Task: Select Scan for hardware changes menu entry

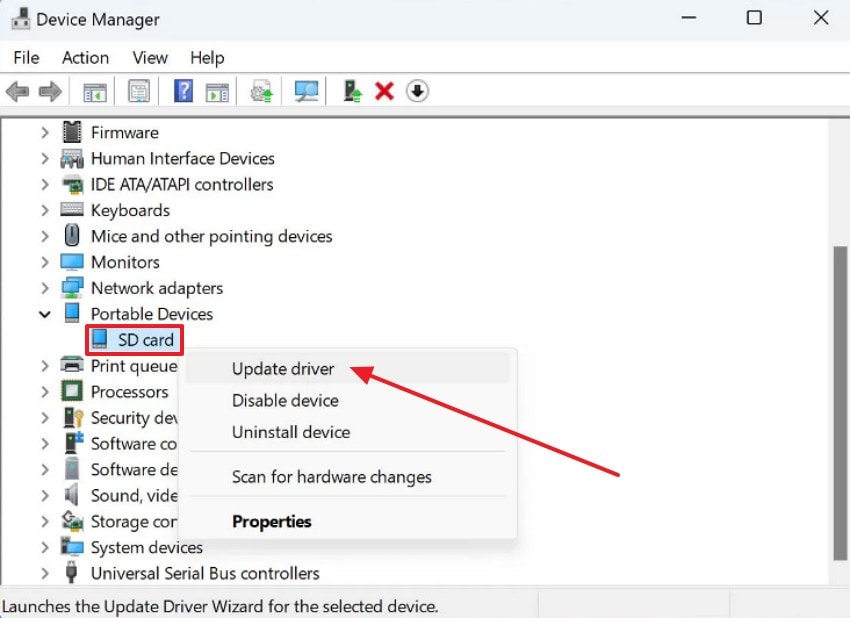Action: tap(347, 477)
